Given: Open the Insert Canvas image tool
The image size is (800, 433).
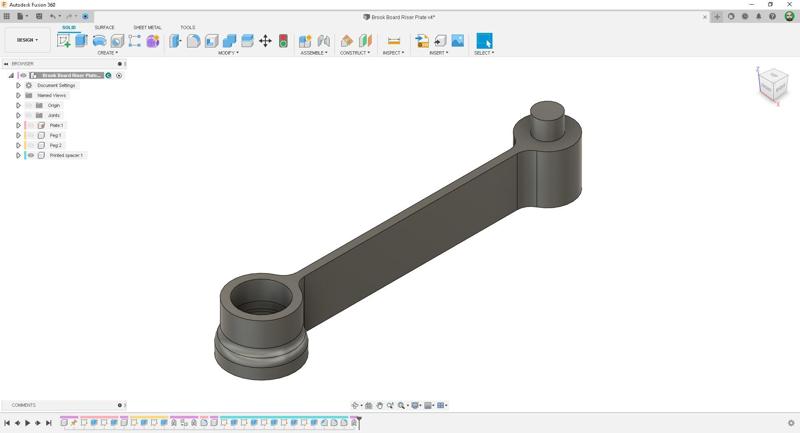Looking at the screenshot, I should (x=457, y=41).
